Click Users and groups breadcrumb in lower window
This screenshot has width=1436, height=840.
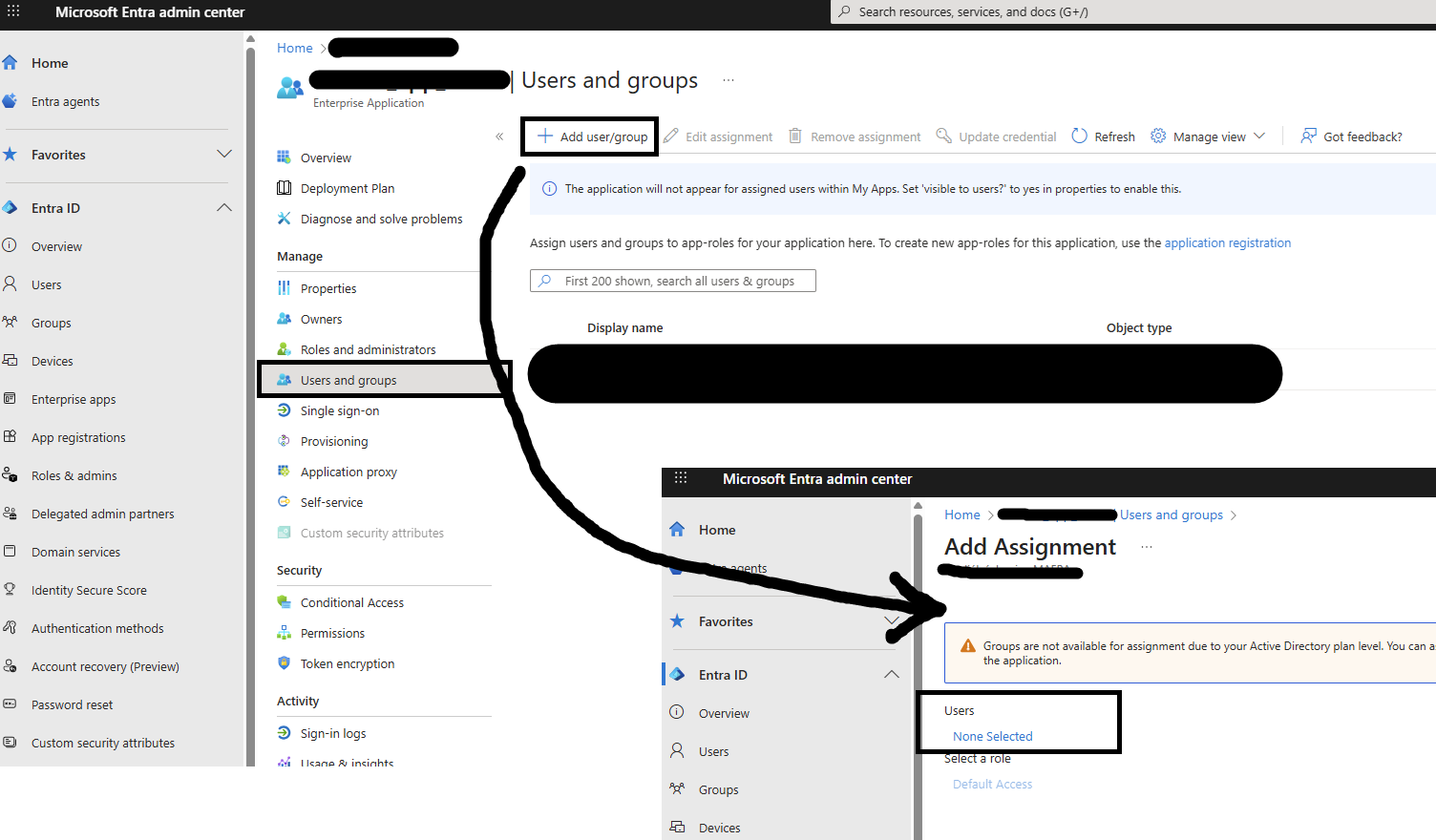pos(1171,514)
